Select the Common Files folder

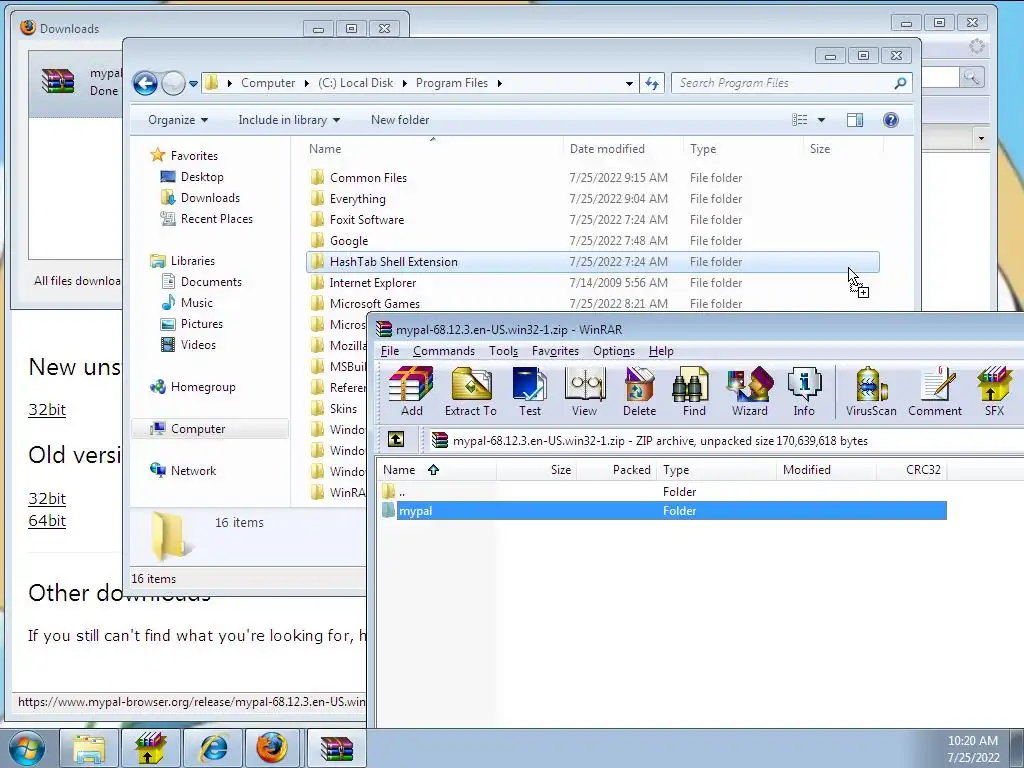[368, 178]
